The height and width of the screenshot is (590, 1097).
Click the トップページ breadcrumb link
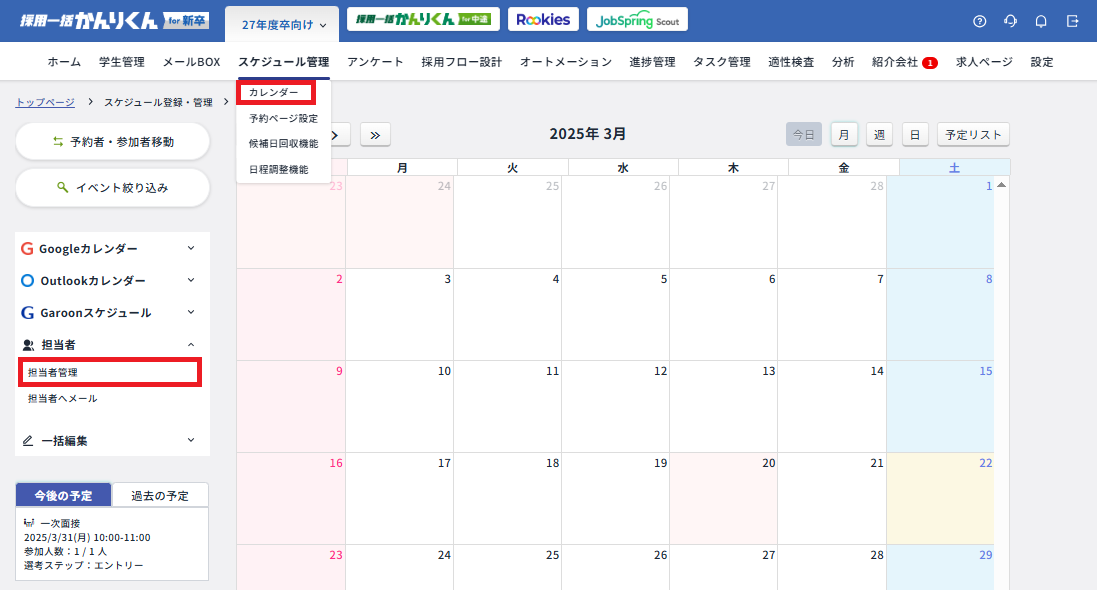(x=45, y=102)
